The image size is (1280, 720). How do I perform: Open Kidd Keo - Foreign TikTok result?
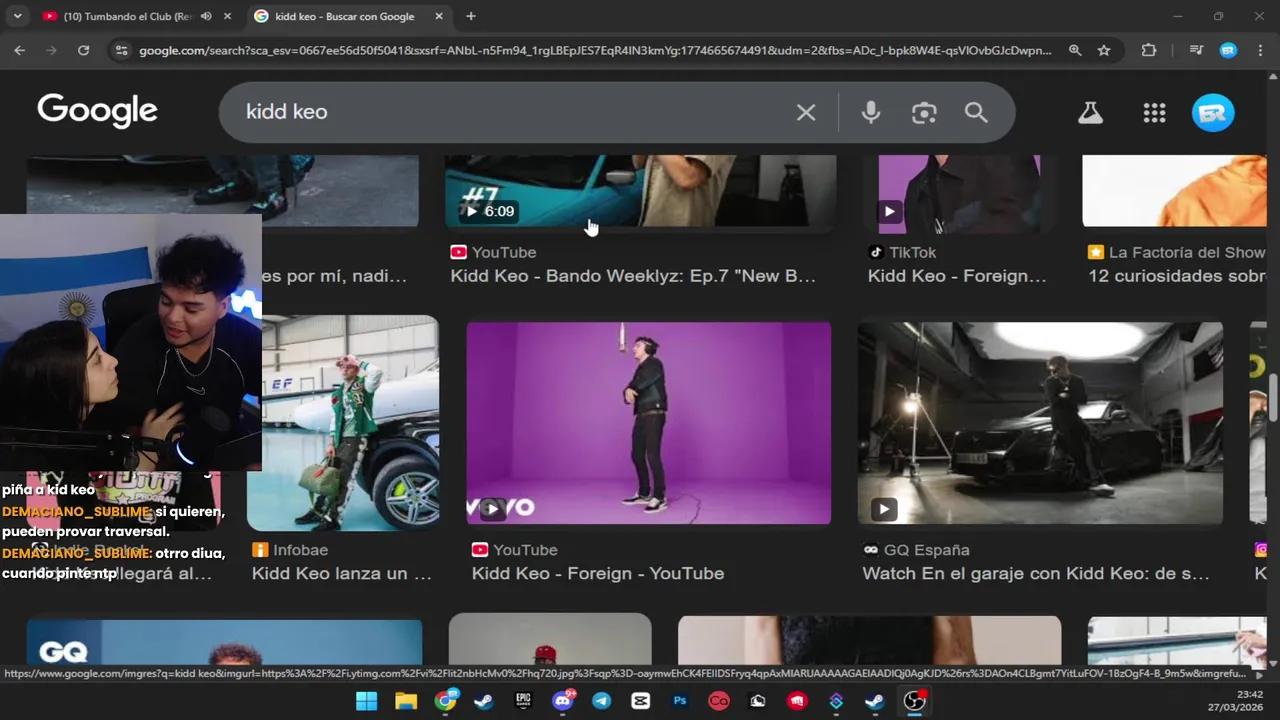(957, 276)
